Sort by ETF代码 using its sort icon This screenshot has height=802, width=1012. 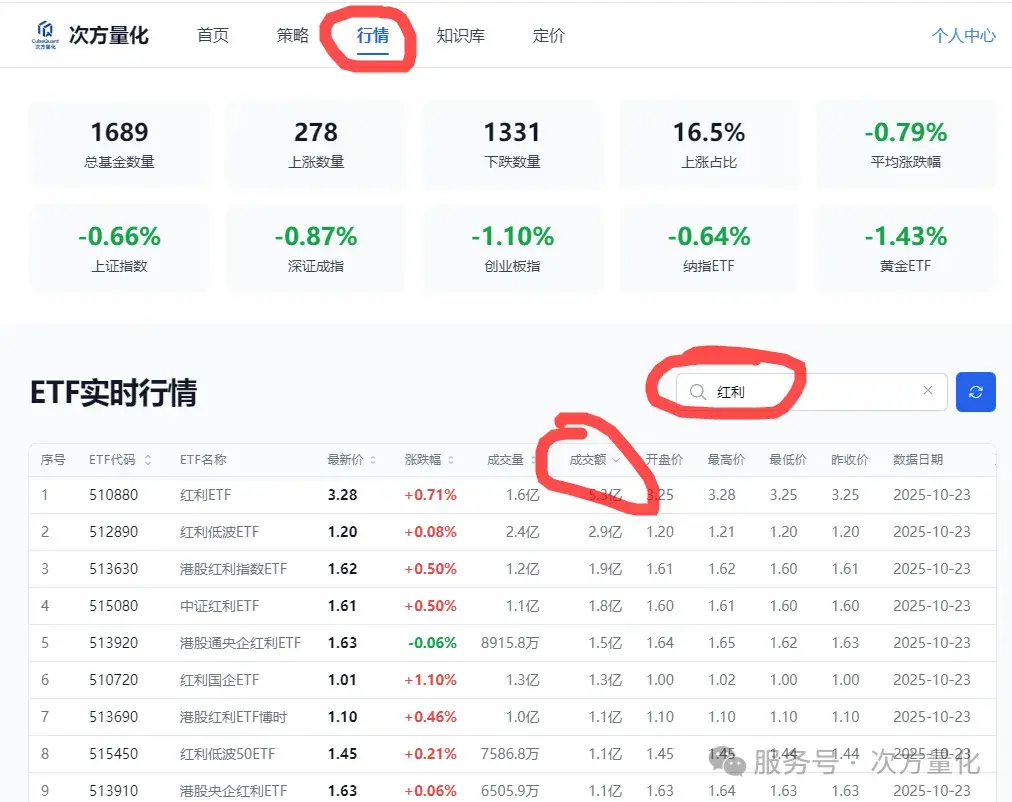(148, 460)
